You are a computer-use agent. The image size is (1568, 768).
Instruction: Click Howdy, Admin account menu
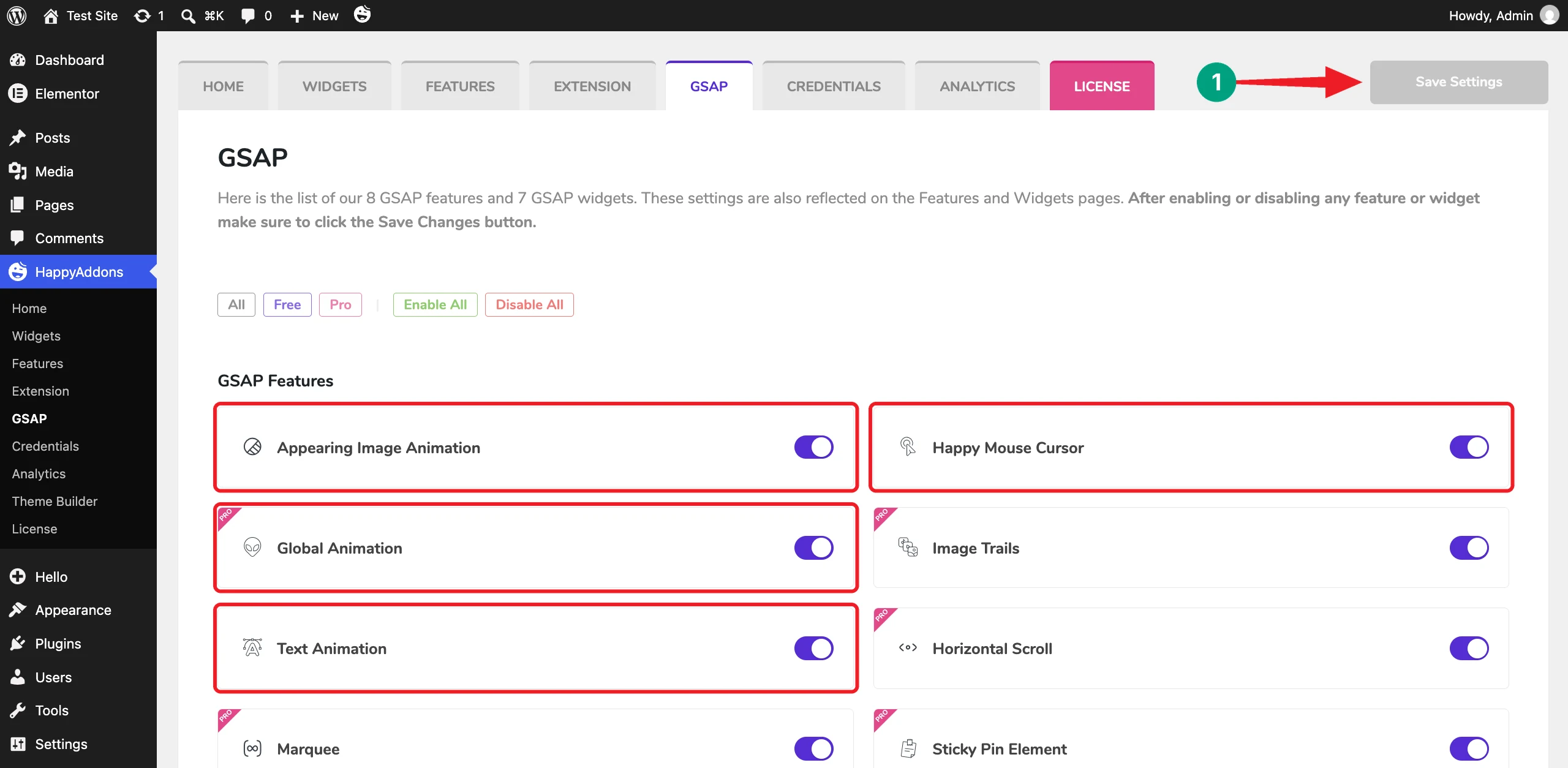(x=1504, y=15)
